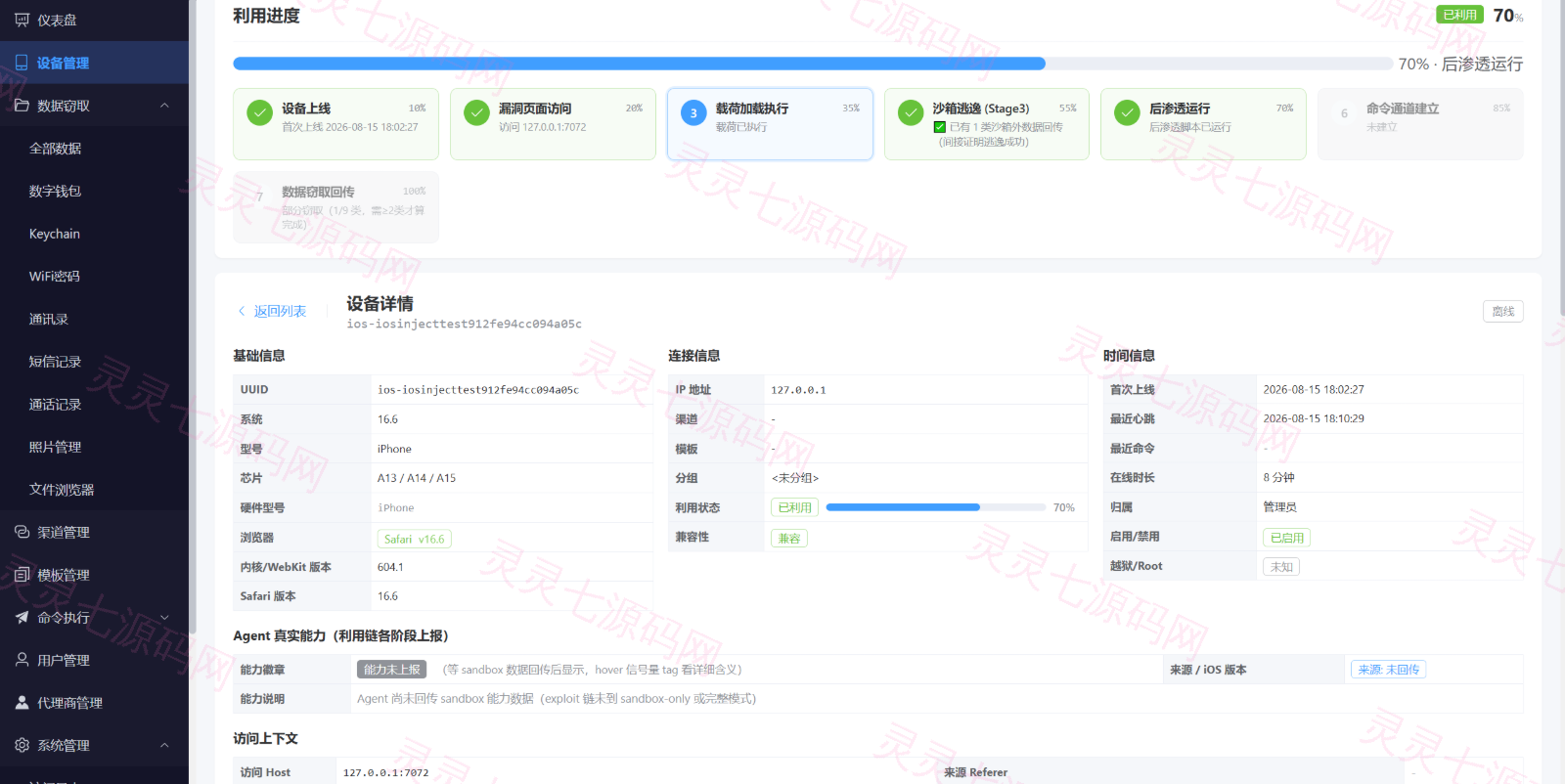This screenshot has height=784, width=1565.
Task: Click the 仪表盘 dashboard icon in sidebar
Action: 22,20
